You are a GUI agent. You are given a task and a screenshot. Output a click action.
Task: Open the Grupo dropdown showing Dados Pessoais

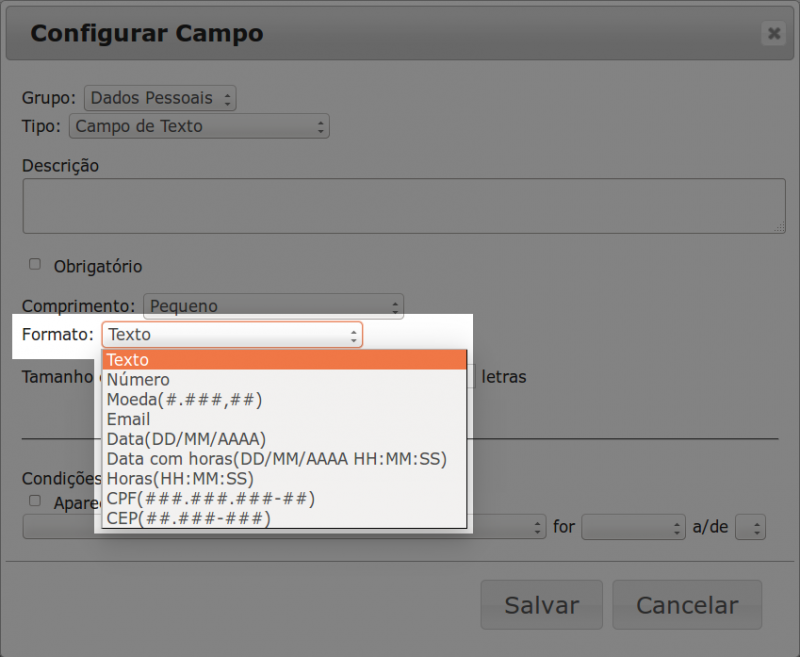(x=159, y=98)
